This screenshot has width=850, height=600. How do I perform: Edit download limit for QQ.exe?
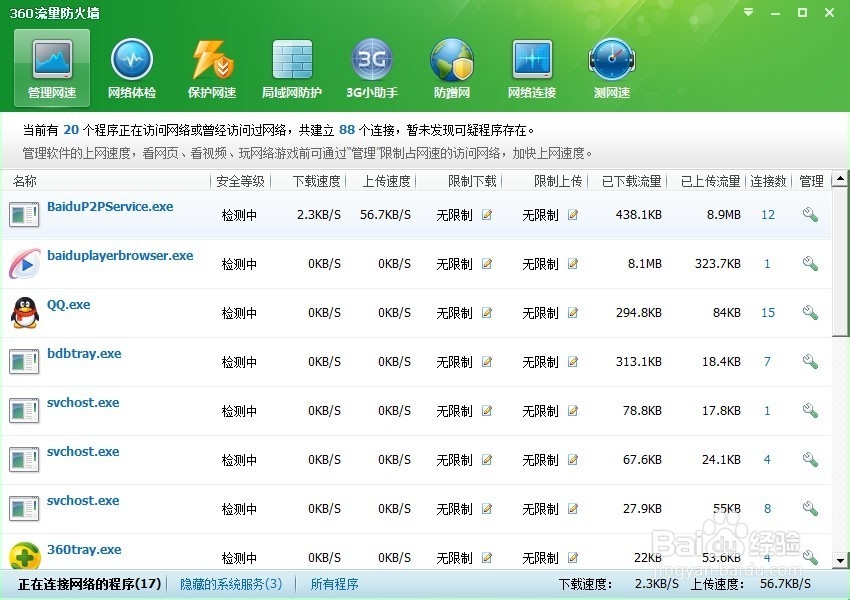click(487, 313)
